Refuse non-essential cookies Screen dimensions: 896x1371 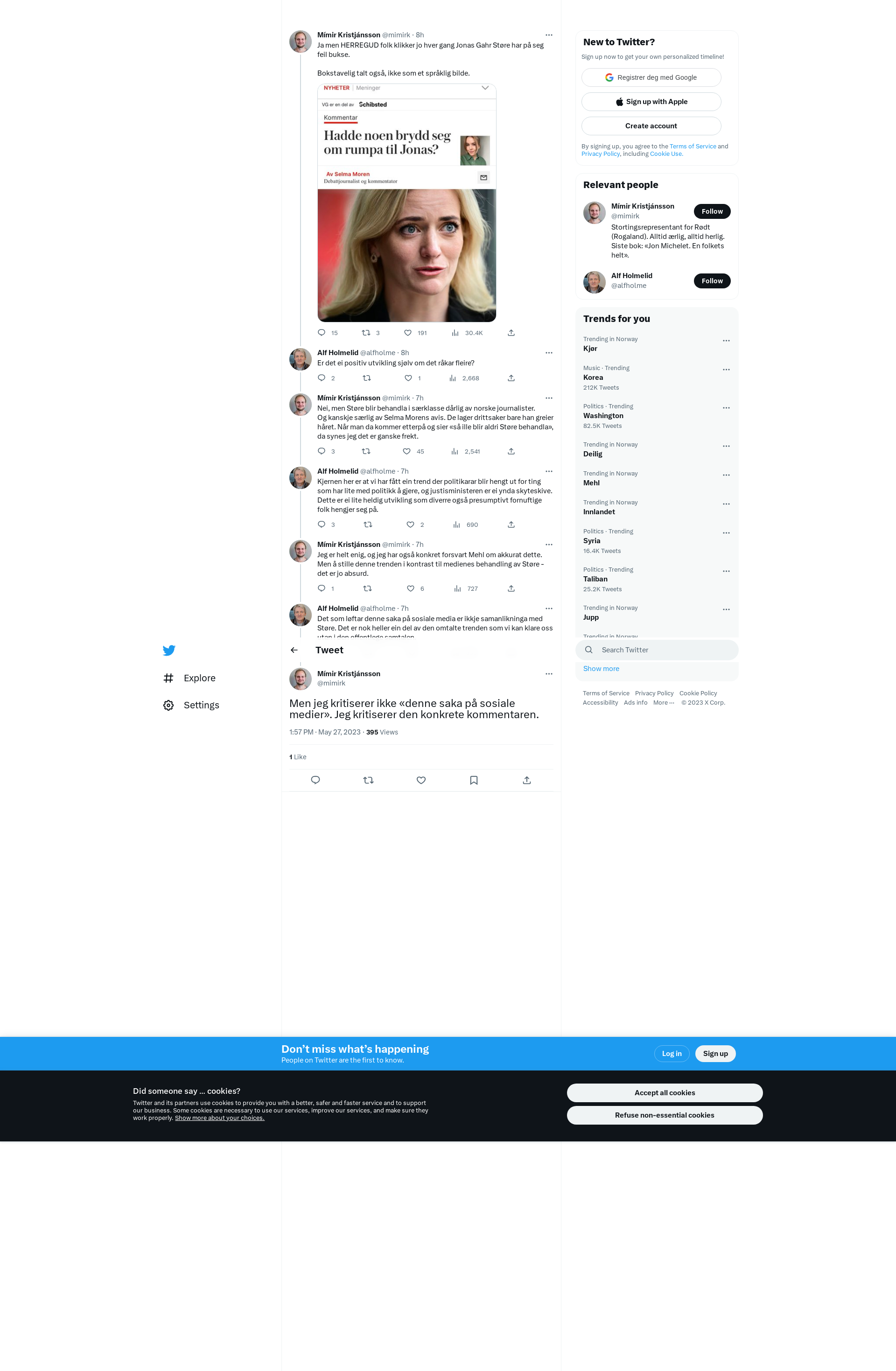(665, 1115)
